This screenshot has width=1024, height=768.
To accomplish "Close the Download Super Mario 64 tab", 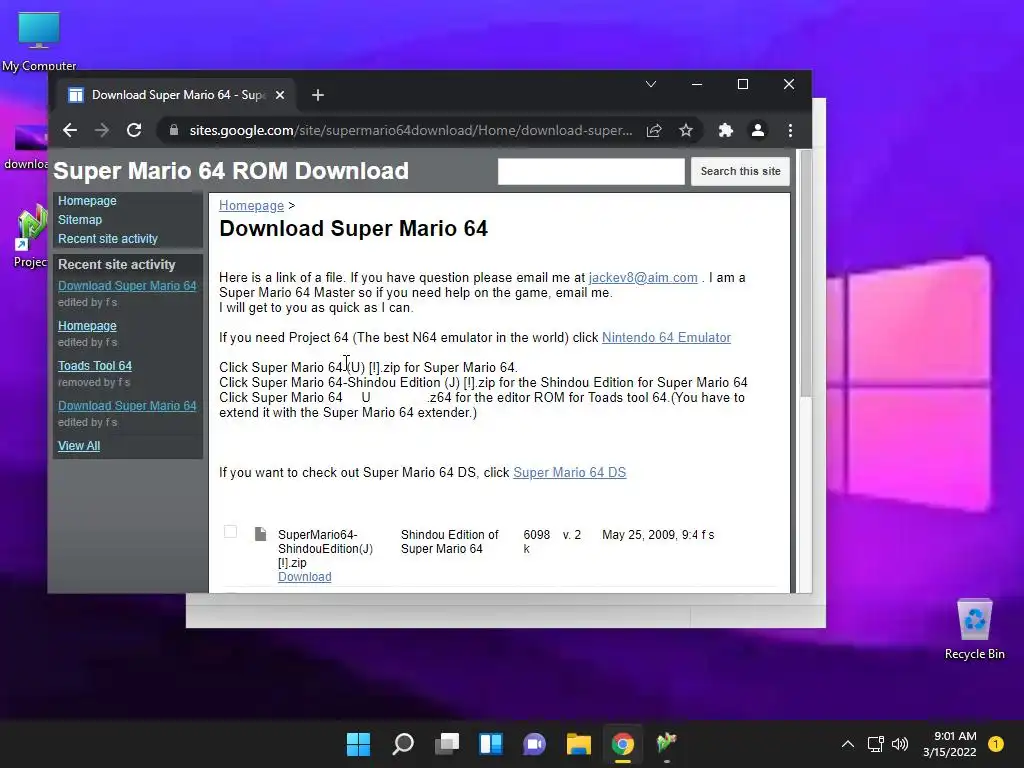I will (280, 95).
